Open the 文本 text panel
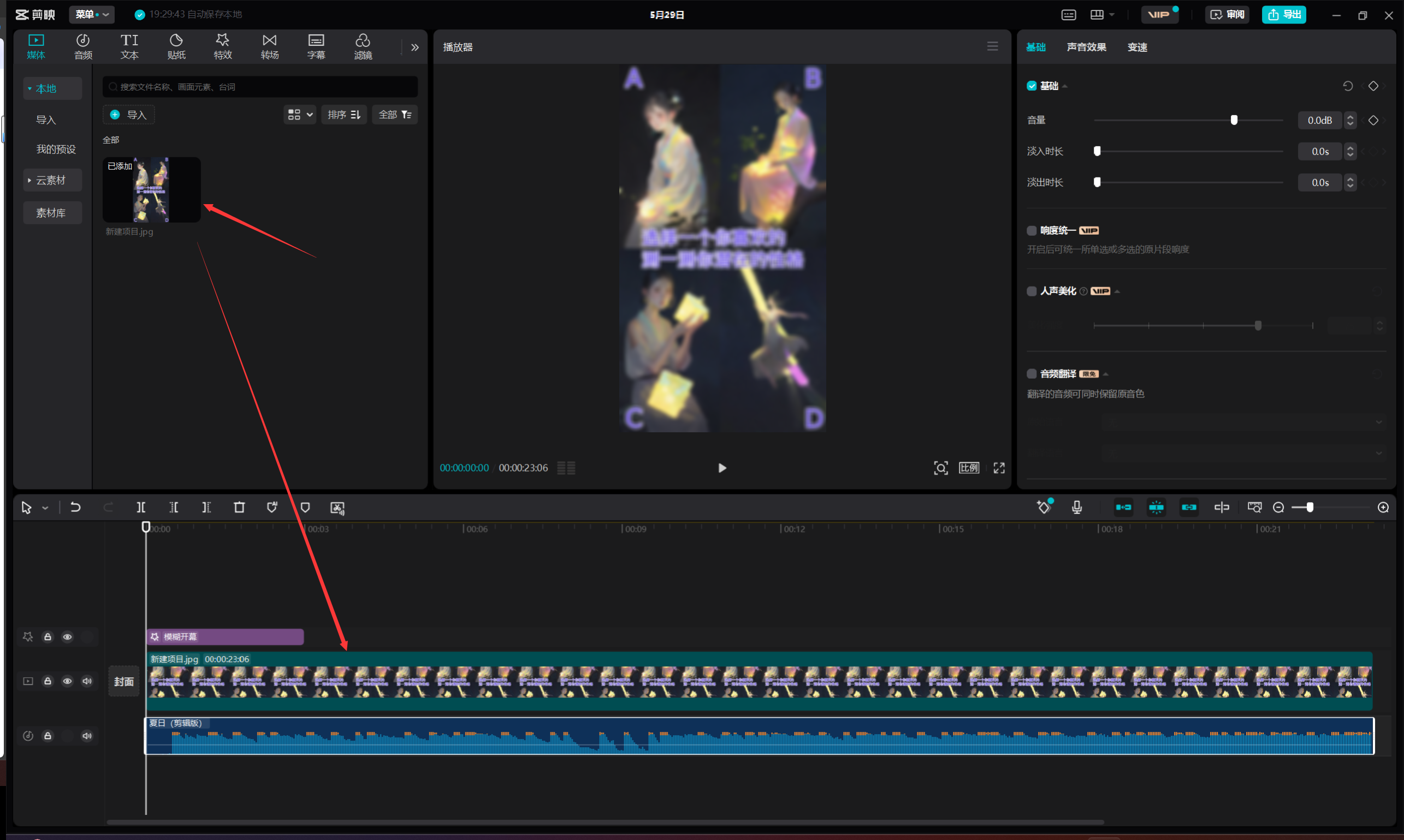 (x=129, y=46)
